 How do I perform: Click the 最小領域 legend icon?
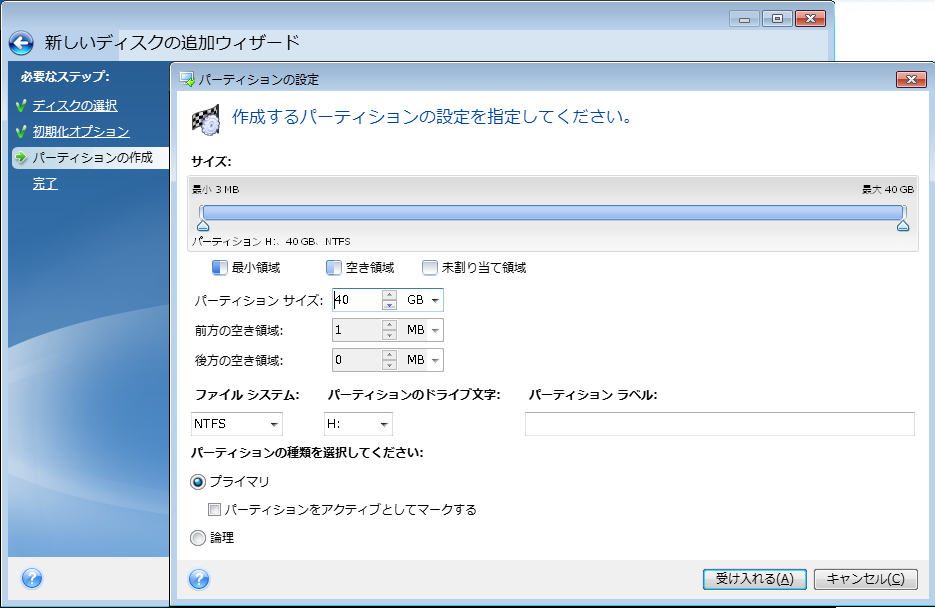[219, 268]
